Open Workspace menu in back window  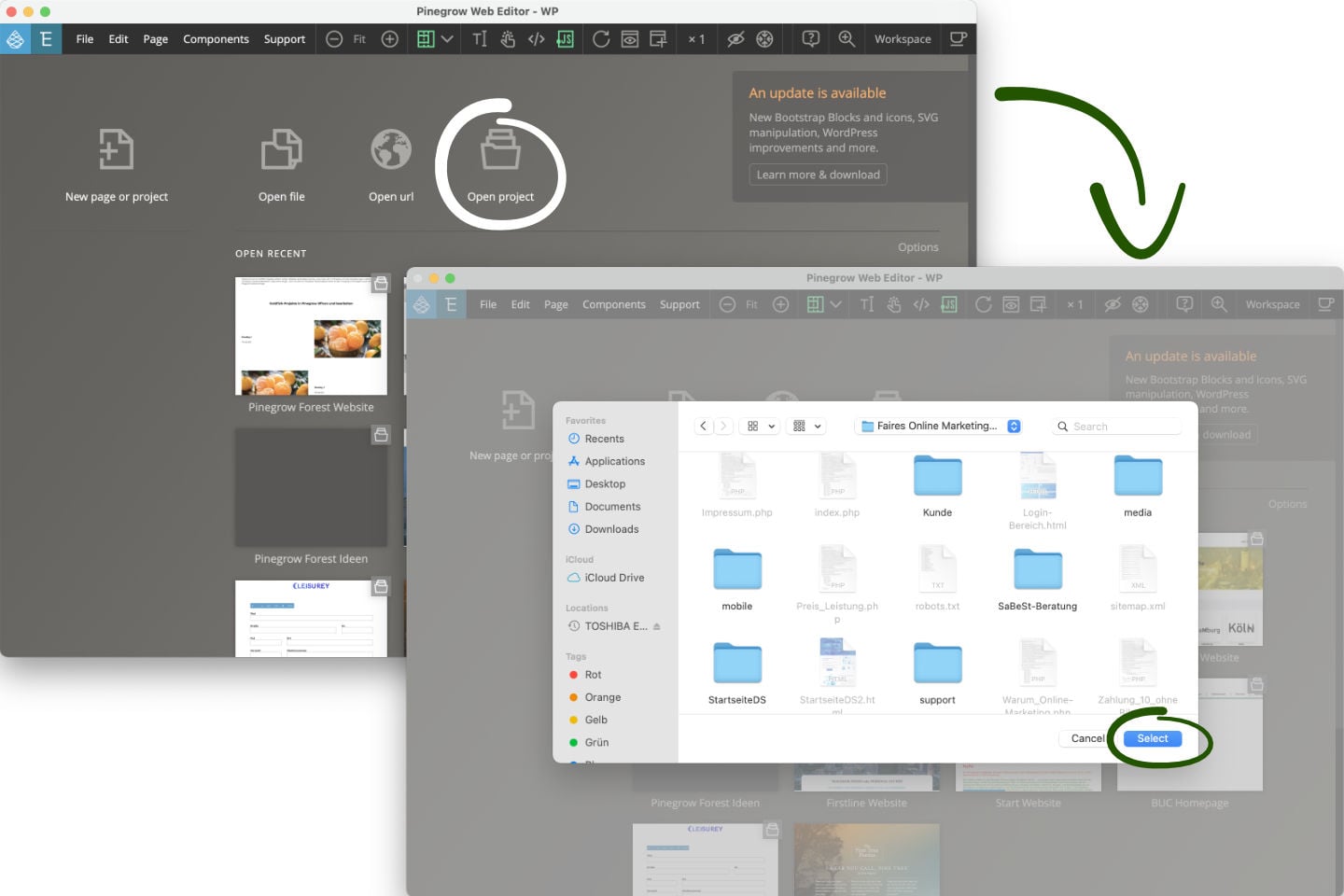[x=903, y=39]
